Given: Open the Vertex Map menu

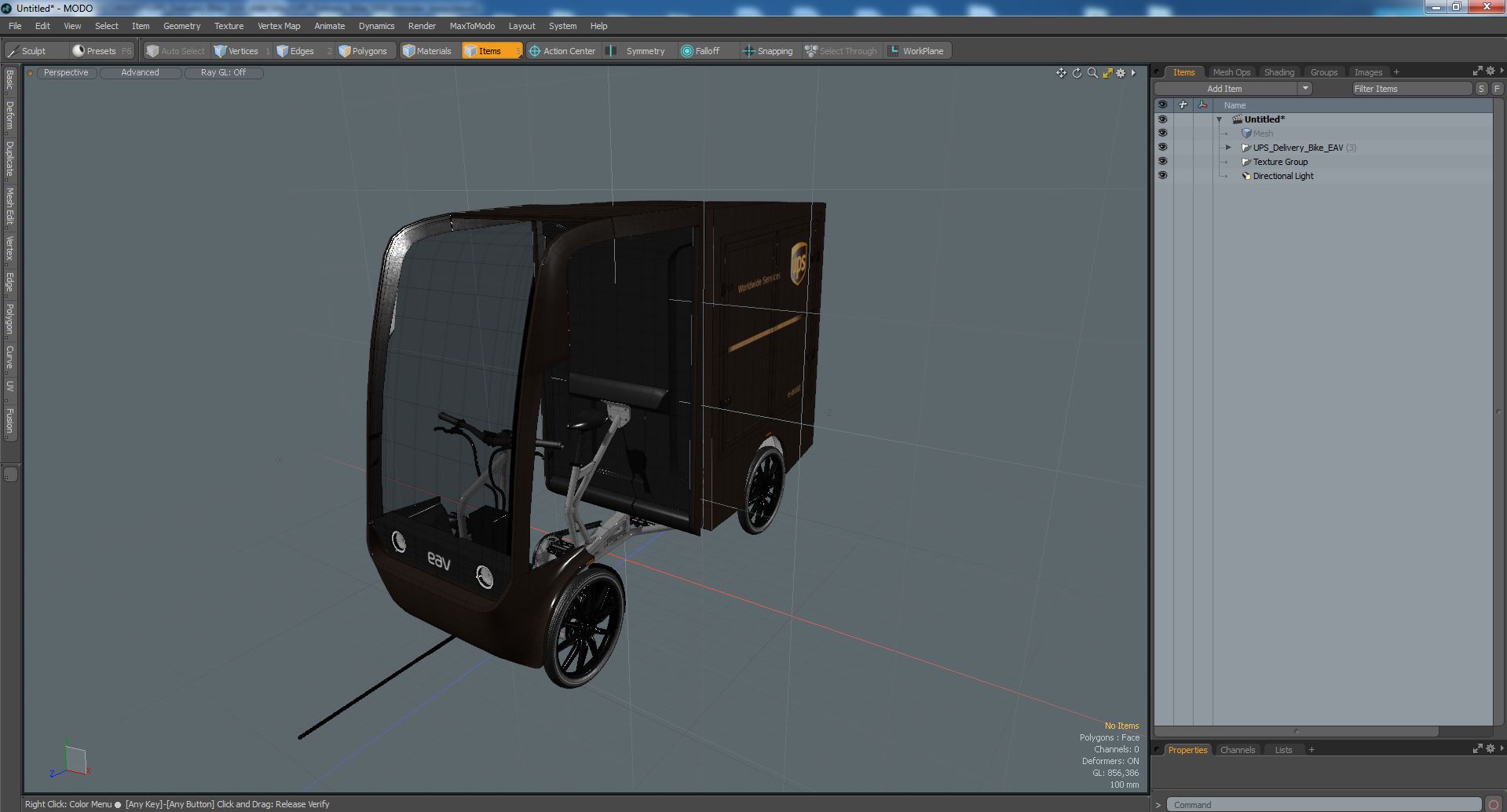Looking at the screenshot, I should [x=279, y=26].
